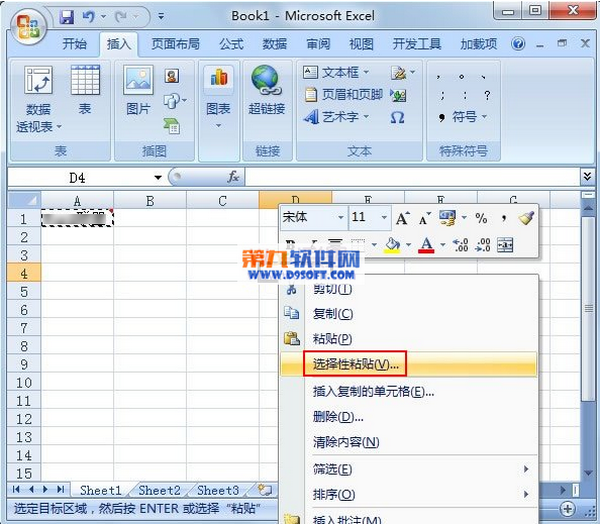The height and width of the screenshot is (524, 600).
Task: Click the Name Box showing D4
Action: 77,178
